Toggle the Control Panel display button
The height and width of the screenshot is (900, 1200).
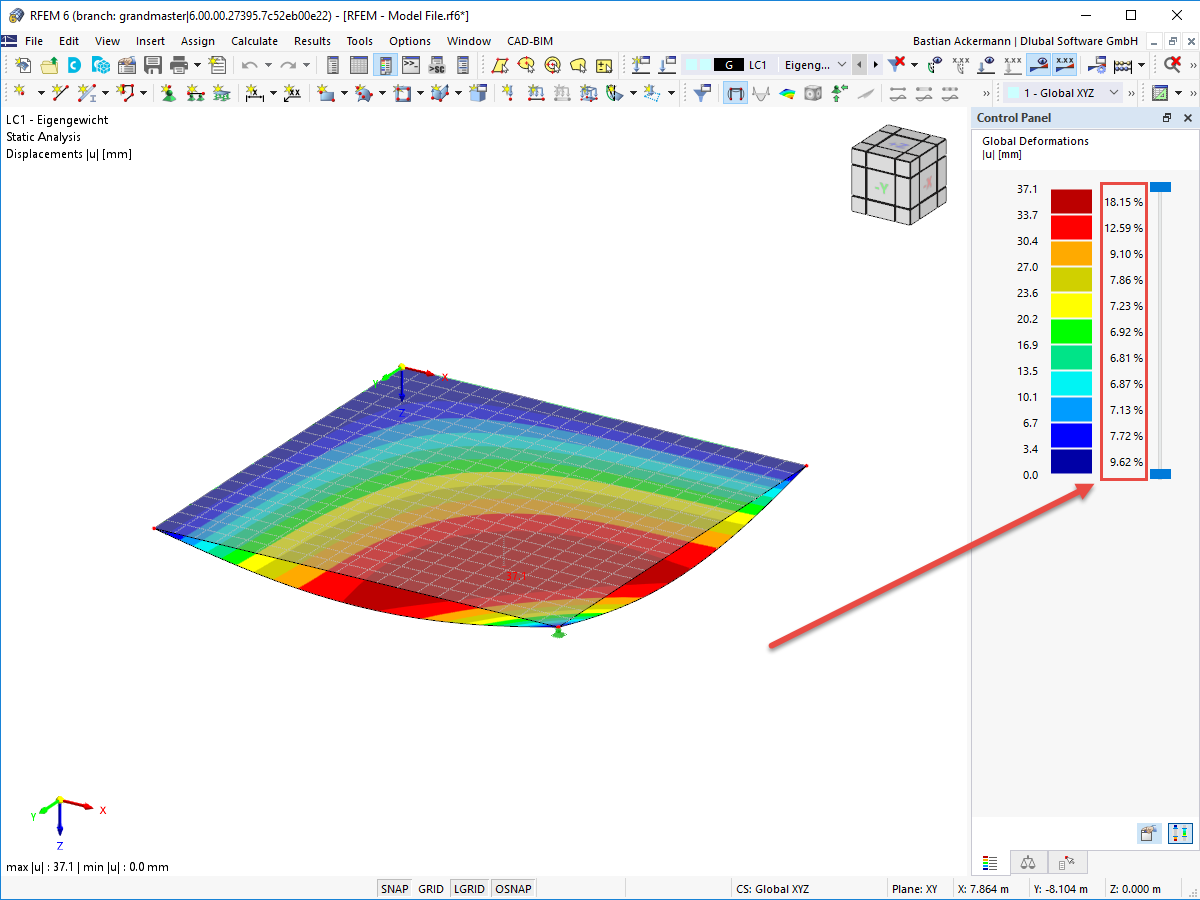coord(385,65)
